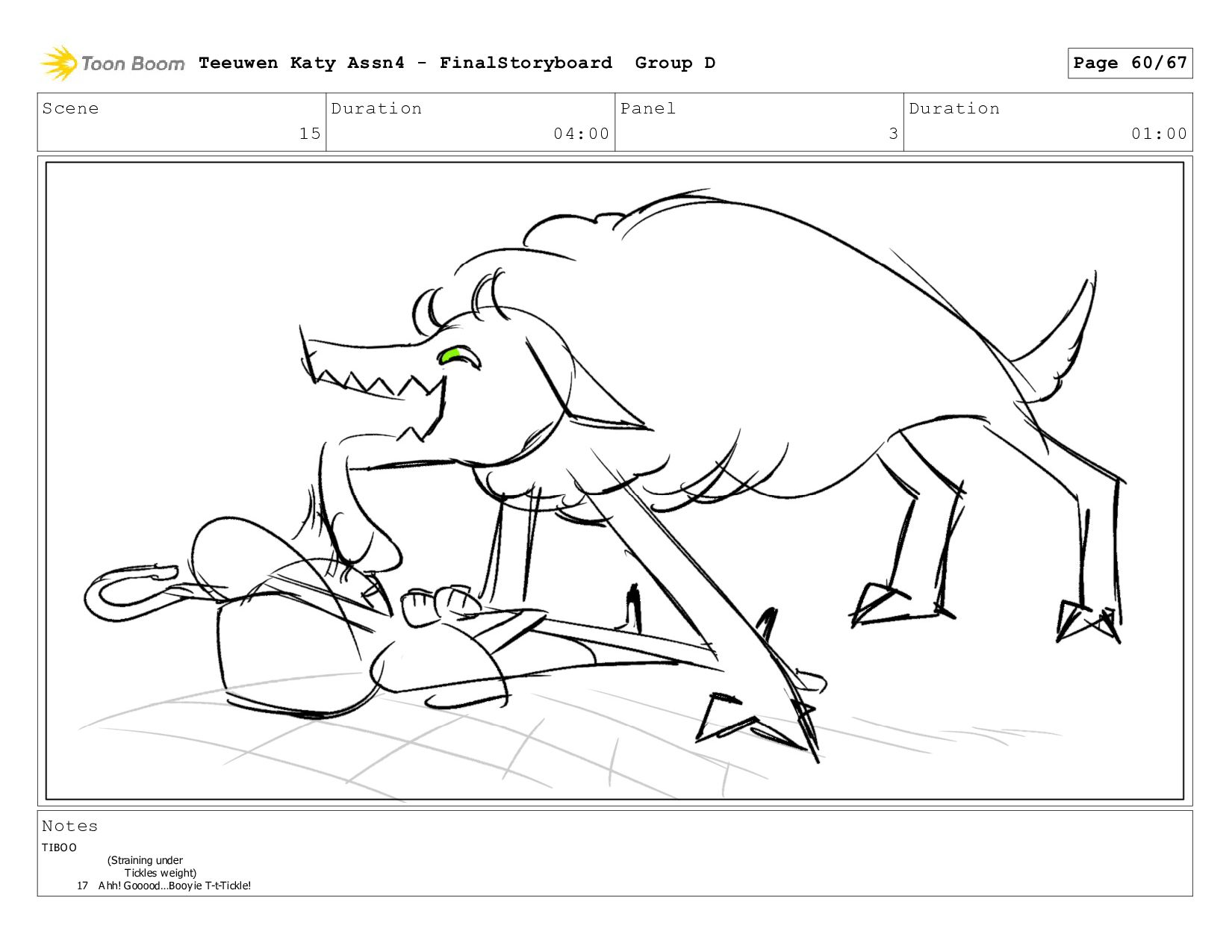The width and height of the screenshot is (1232, 952).
Task: Click the dialogue line 'Ahh! Gooood...Booyie T-t-Tickle!'
Action: (175, 886)
